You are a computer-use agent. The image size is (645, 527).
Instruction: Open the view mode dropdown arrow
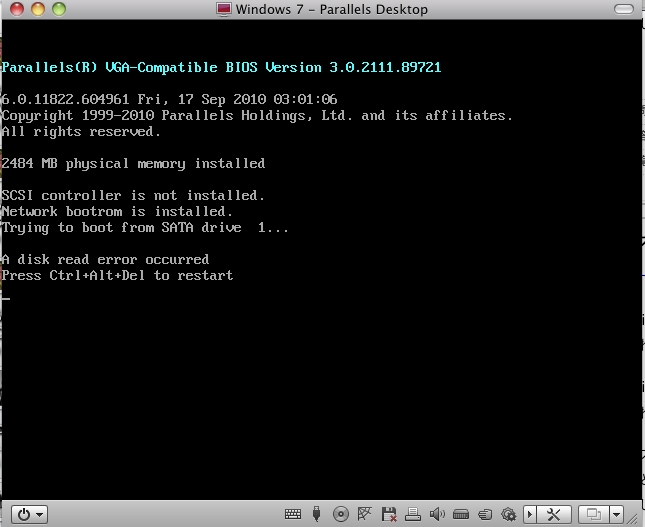616,514
